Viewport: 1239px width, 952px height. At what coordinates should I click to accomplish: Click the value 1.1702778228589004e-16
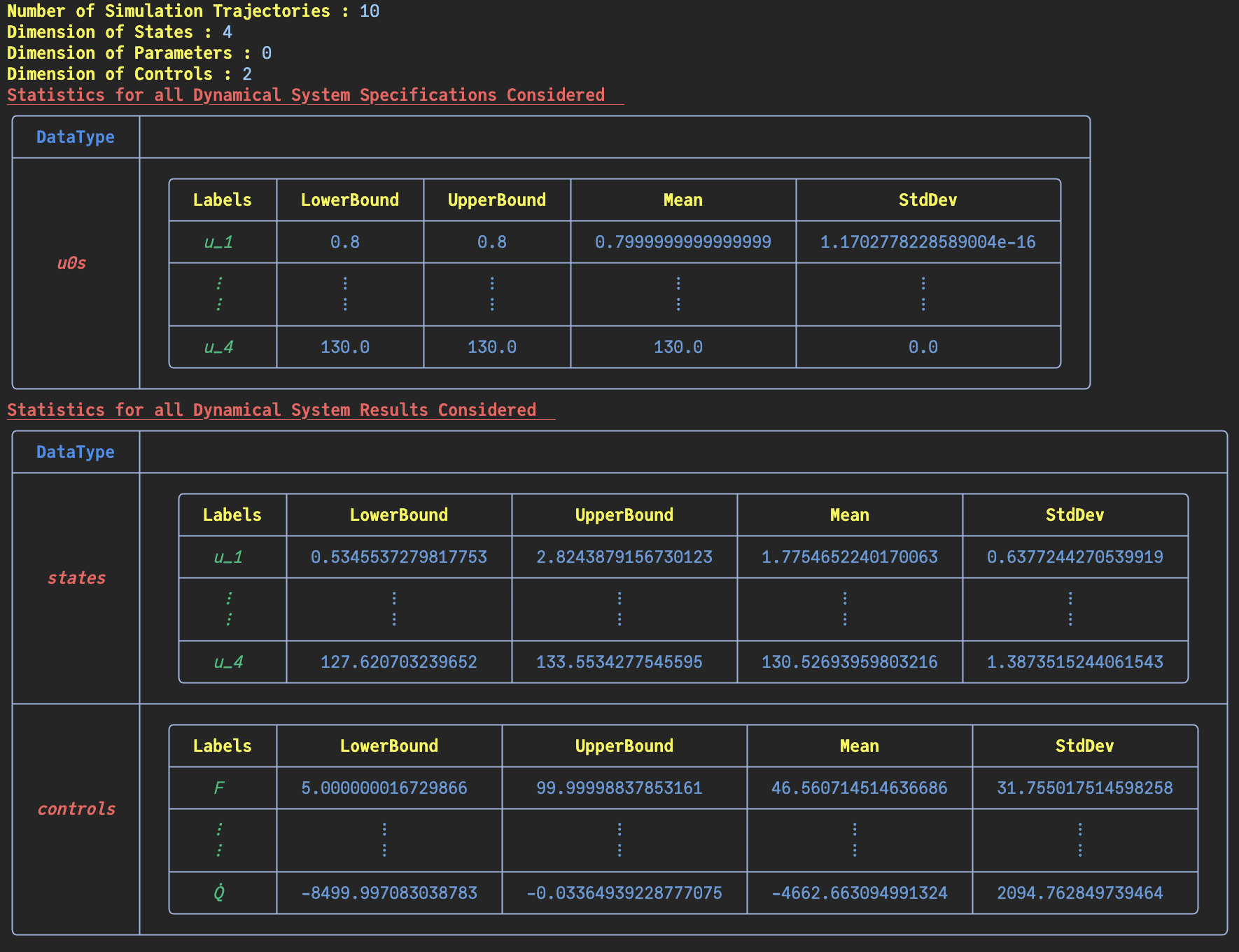tap(927, 242)
